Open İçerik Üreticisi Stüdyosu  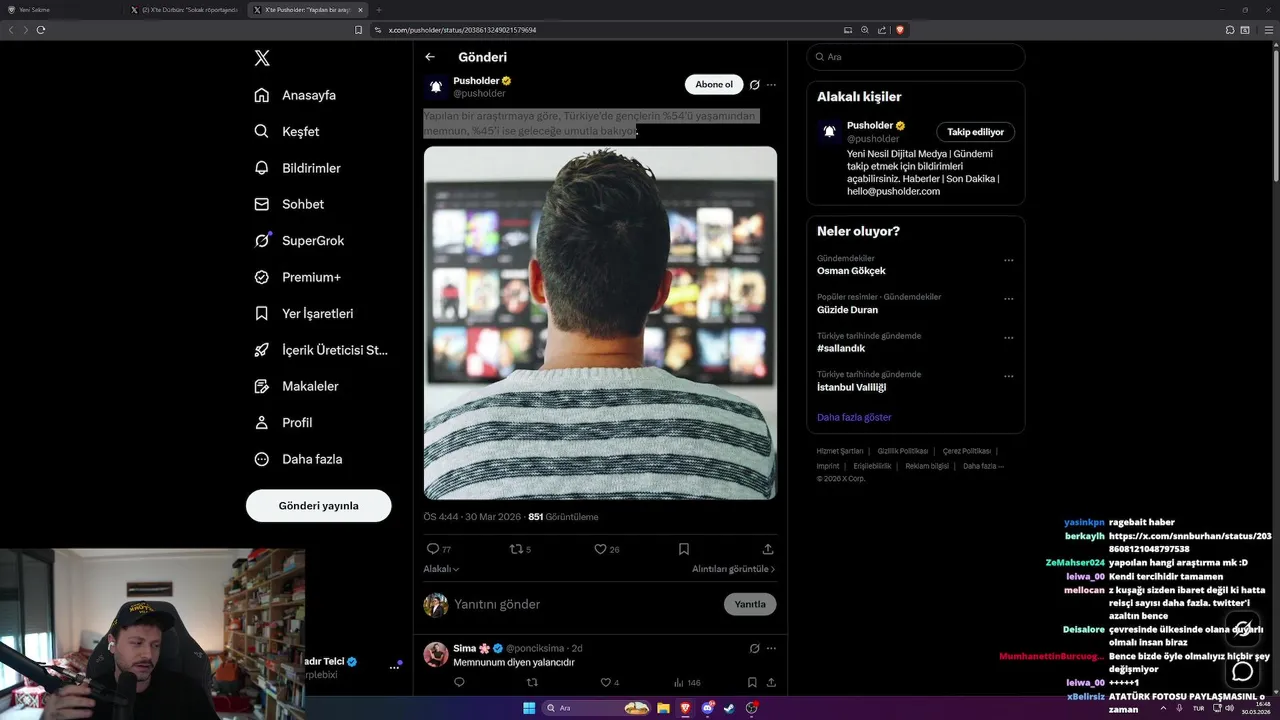[321, 350]
